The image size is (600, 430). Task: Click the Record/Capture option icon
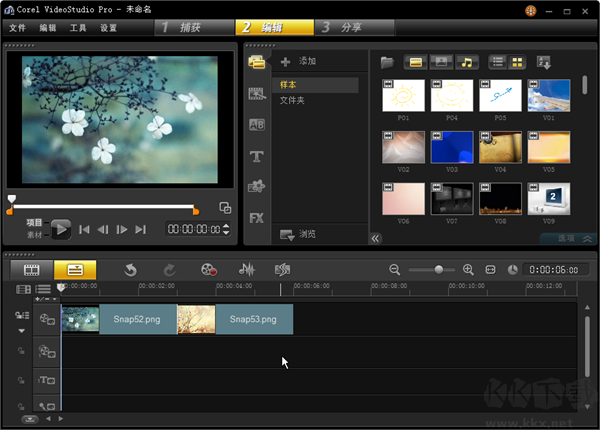[x=208, y=269]
